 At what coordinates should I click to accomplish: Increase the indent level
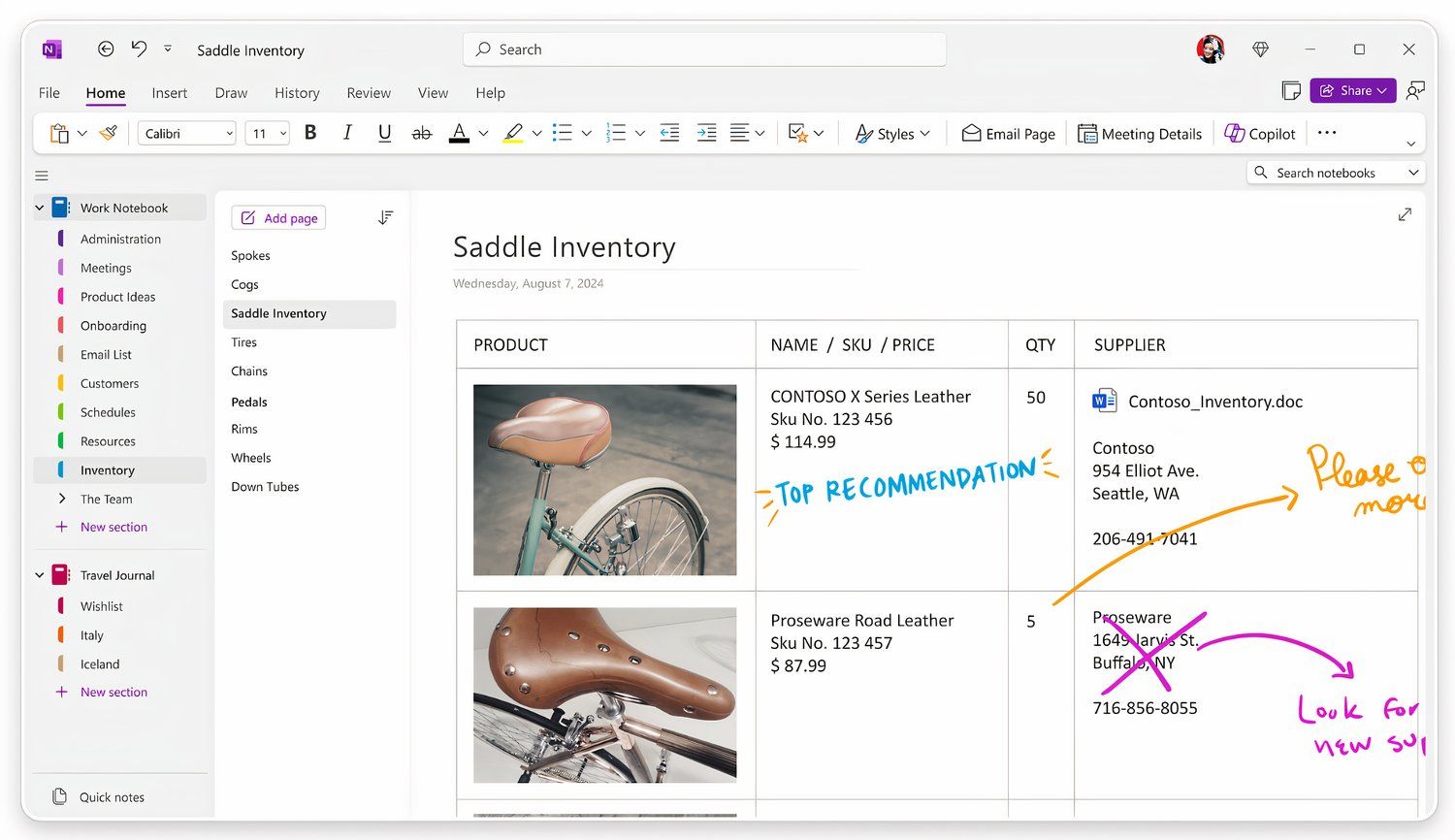707,133
